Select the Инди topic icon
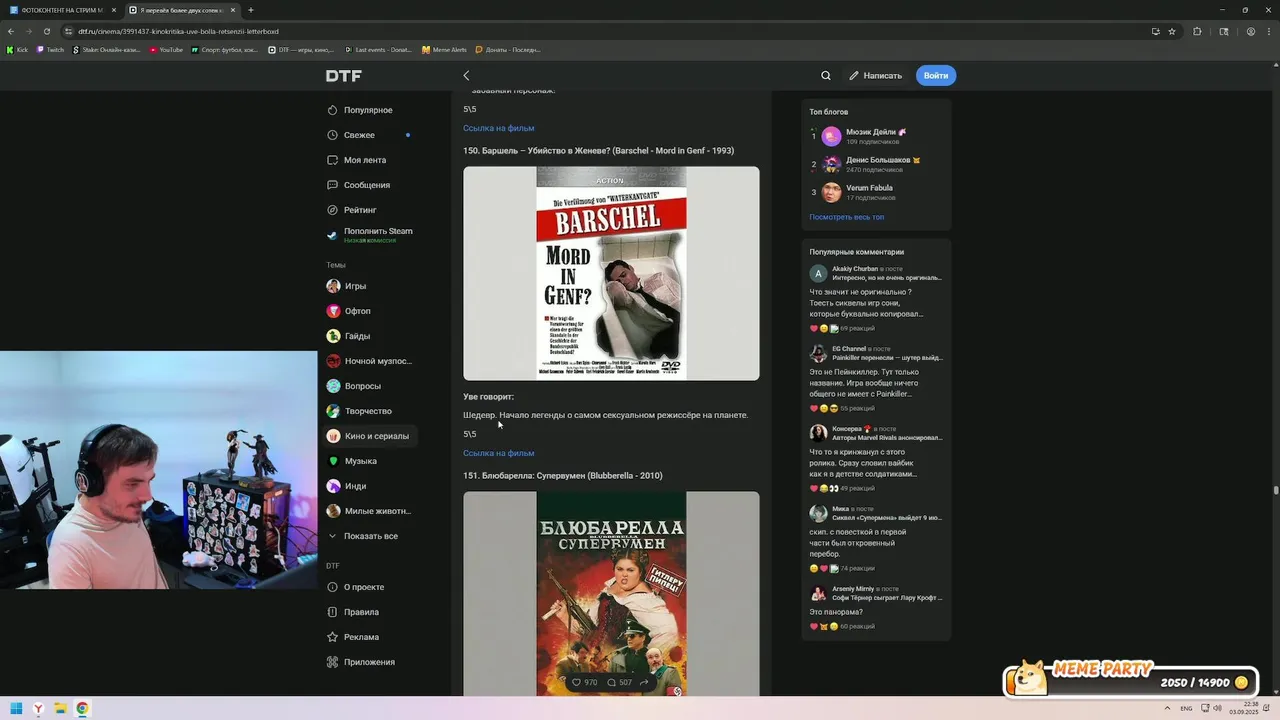1280x720 pixels. point(333,486)
